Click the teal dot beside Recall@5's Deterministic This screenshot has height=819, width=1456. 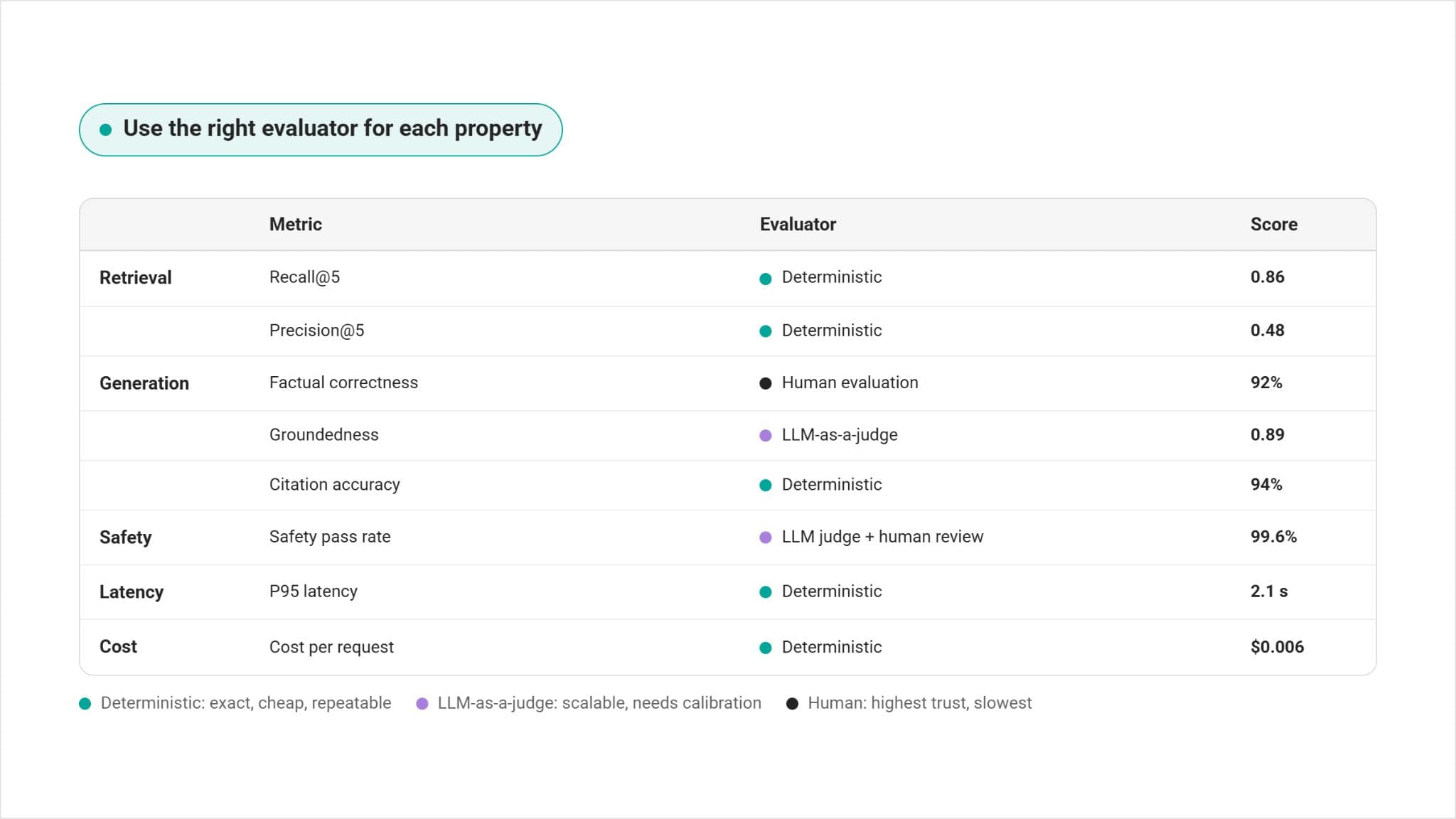pos(766,279)
